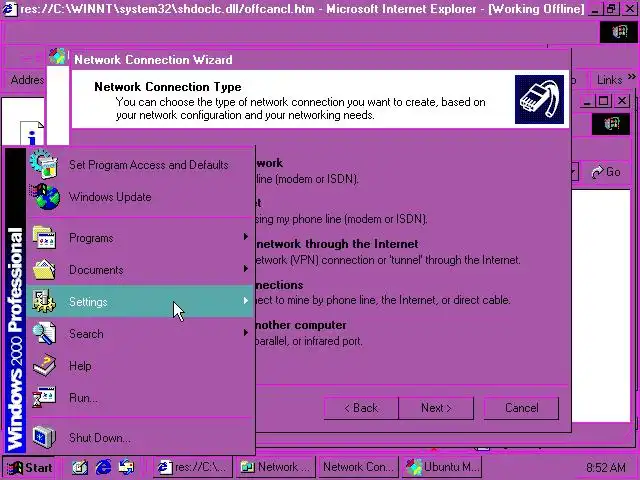Expand the Links toolbar chevron
640x480 pixels.
click(x=632, y=77)
